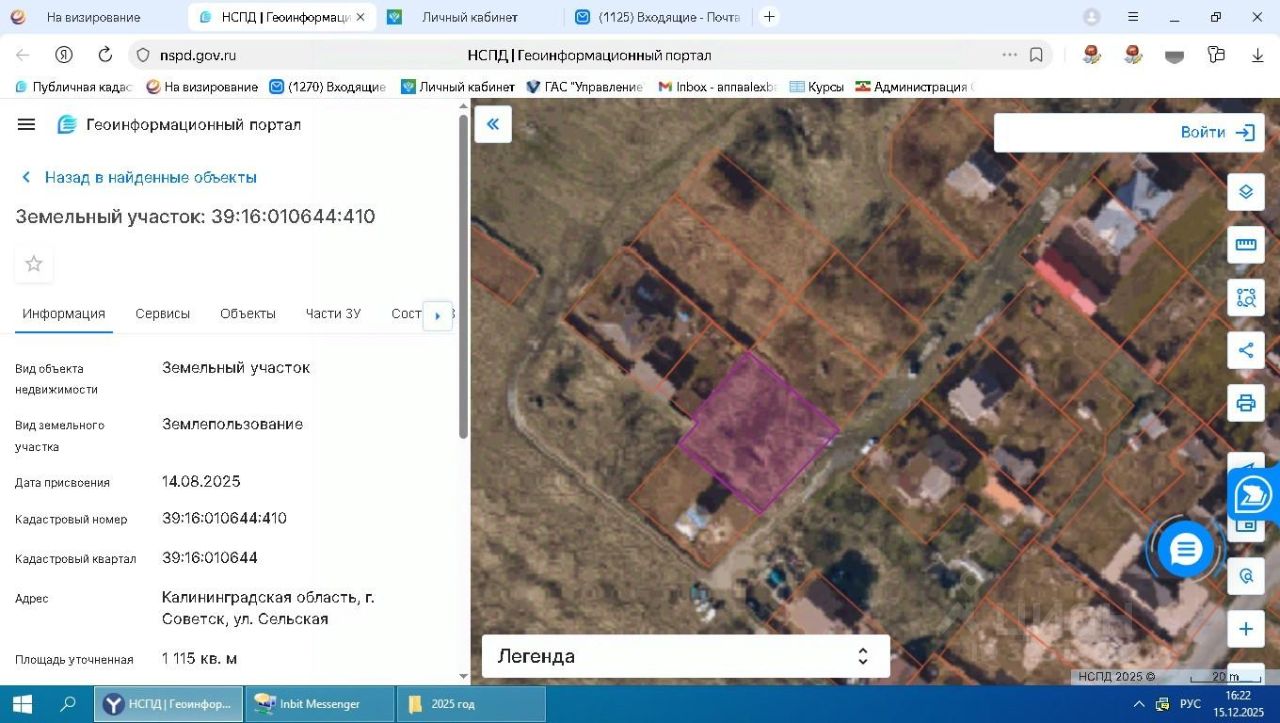Open the map layers panel
1280x723 pixels.
1246,191
